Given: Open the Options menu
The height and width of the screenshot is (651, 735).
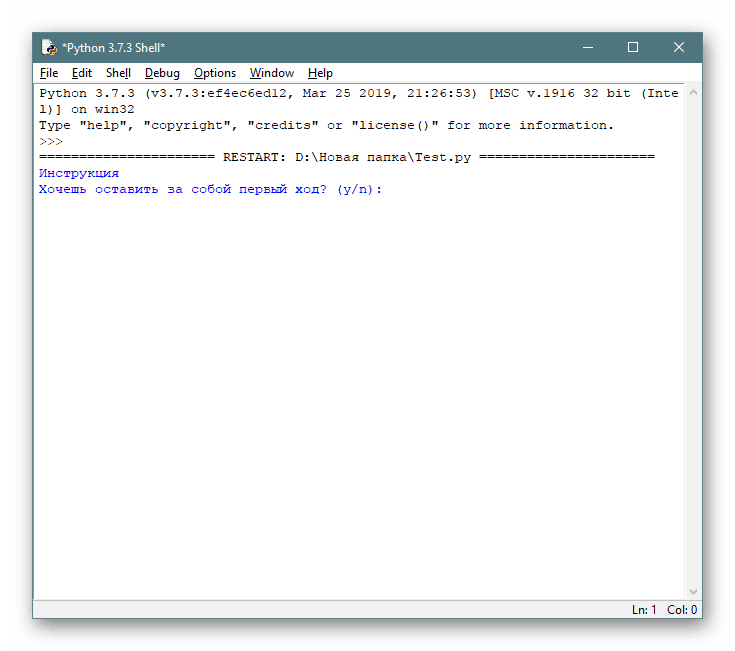Looking at the screenshot, I should [215, 73].
